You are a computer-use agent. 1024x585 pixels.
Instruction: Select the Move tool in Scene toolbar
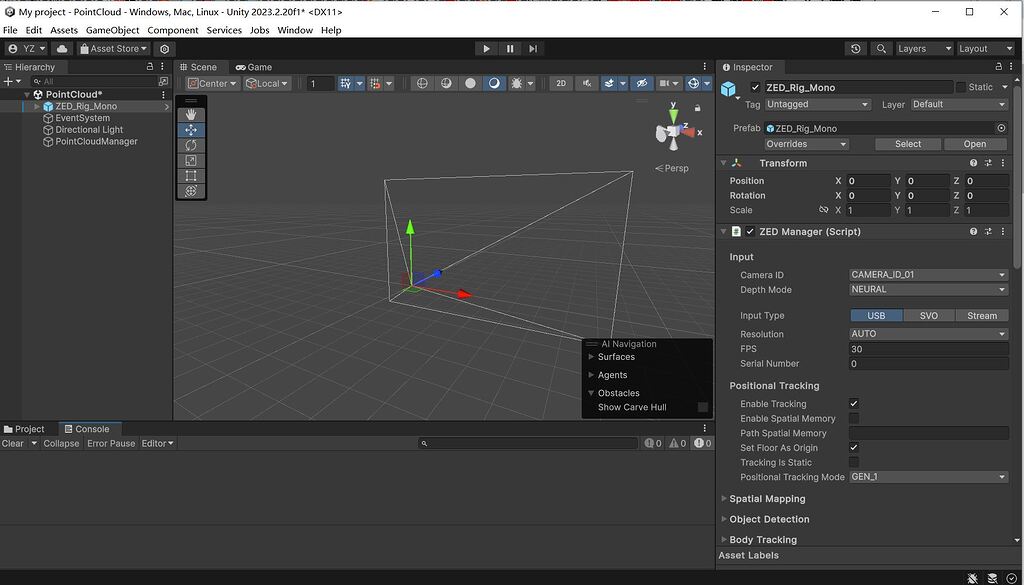click(190, 128)
